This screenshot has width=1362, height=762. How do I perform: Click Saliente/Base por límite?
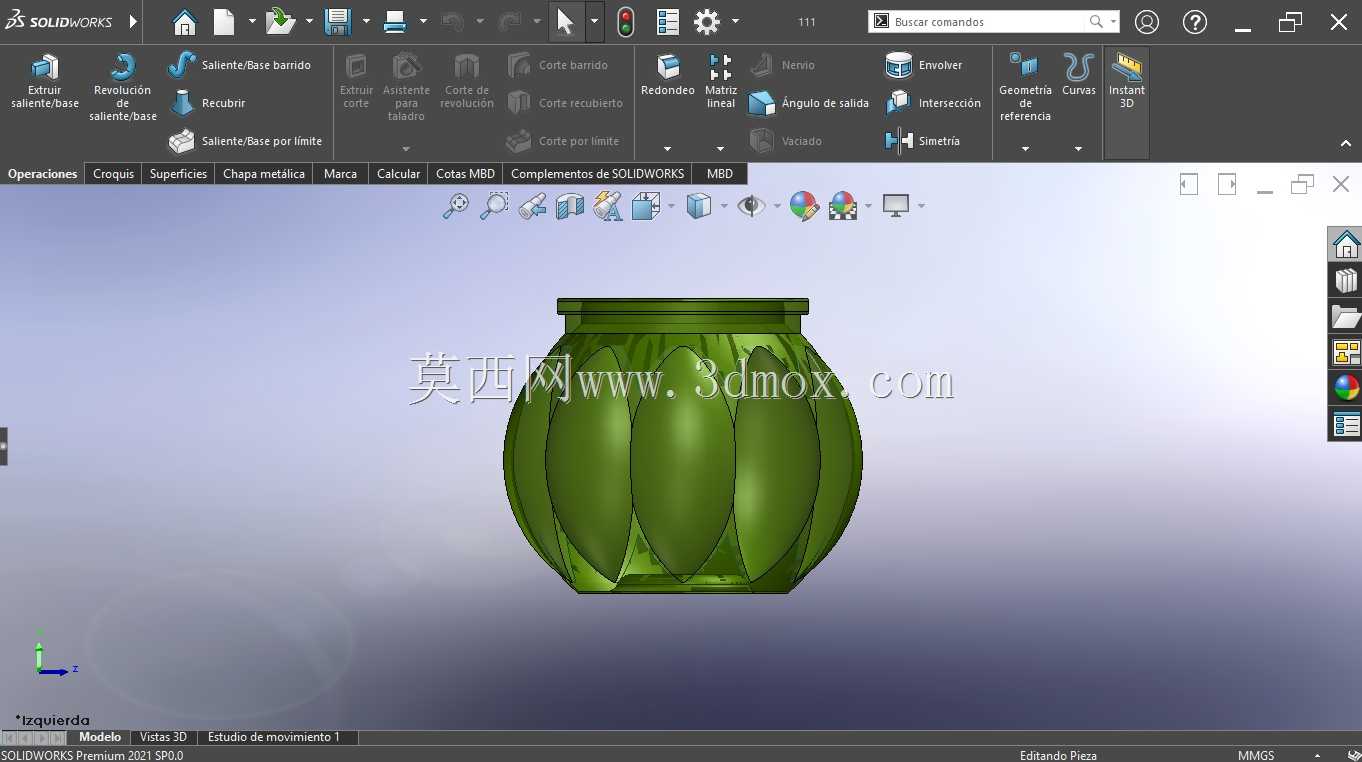point(245,141)
